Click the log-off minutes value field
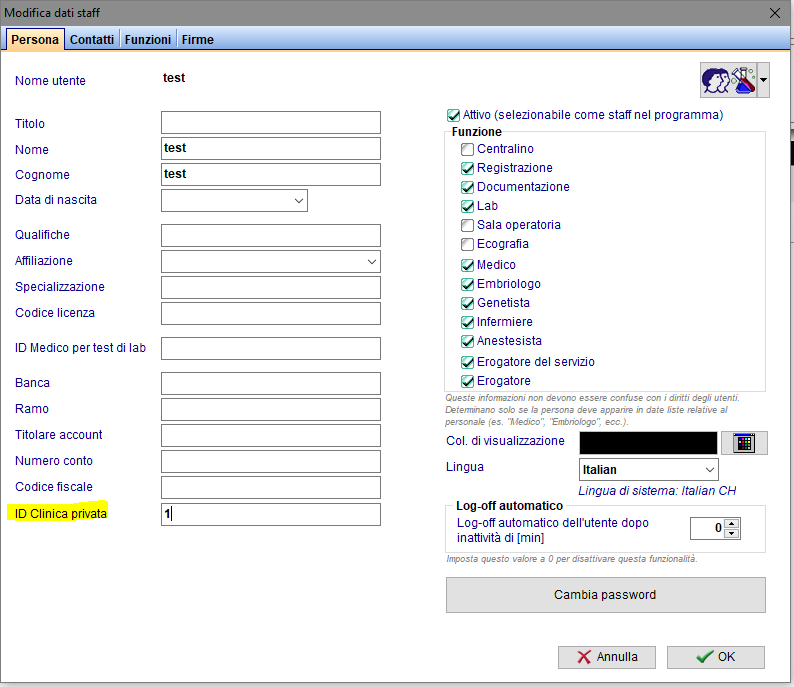 [x=707, y=529]
